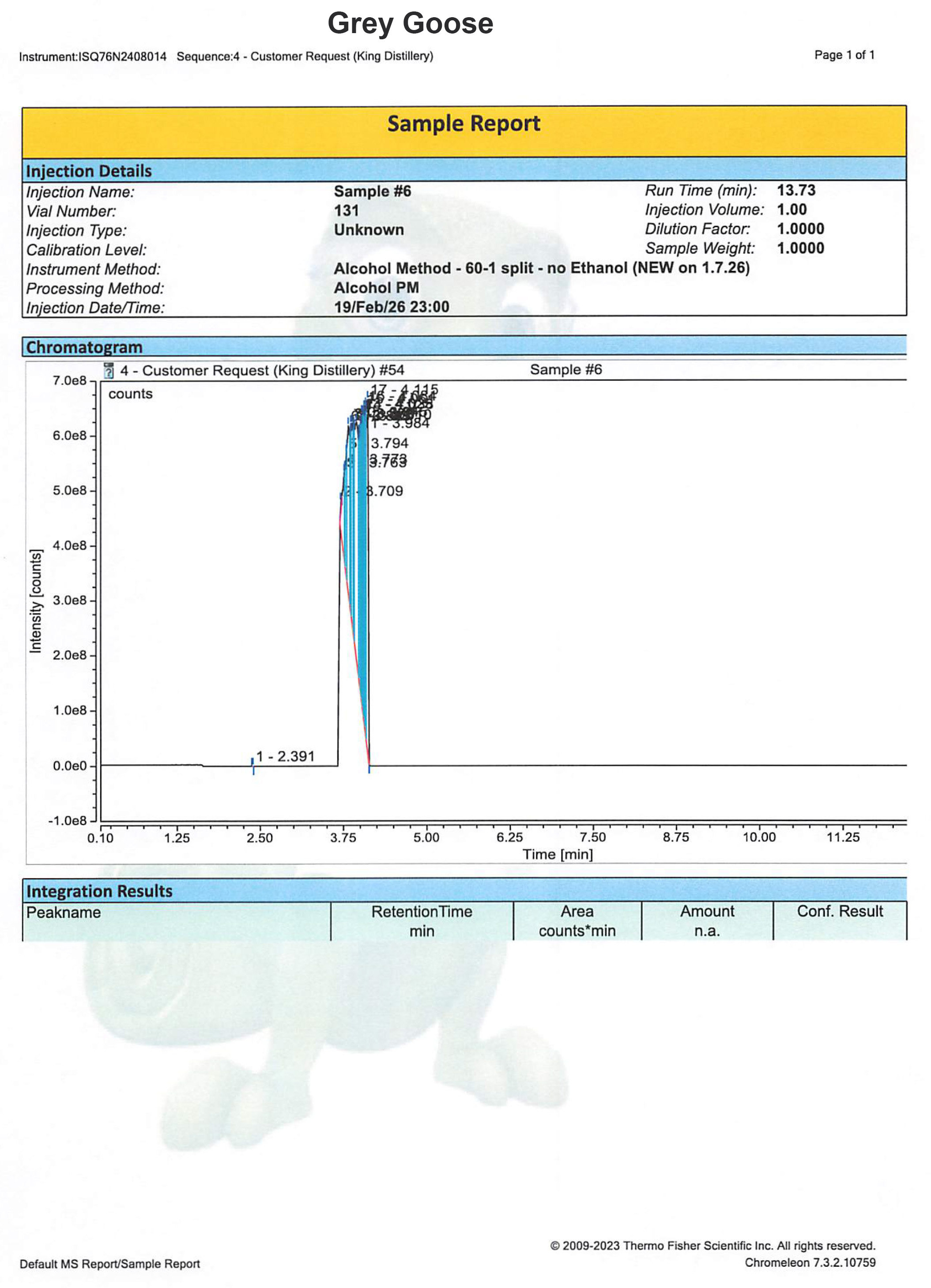Viewport: 931px width, 1288px height.
Task: Click the chromatogram icon beside '4 - Customer Request'
Action: click(x=109, y=371)
